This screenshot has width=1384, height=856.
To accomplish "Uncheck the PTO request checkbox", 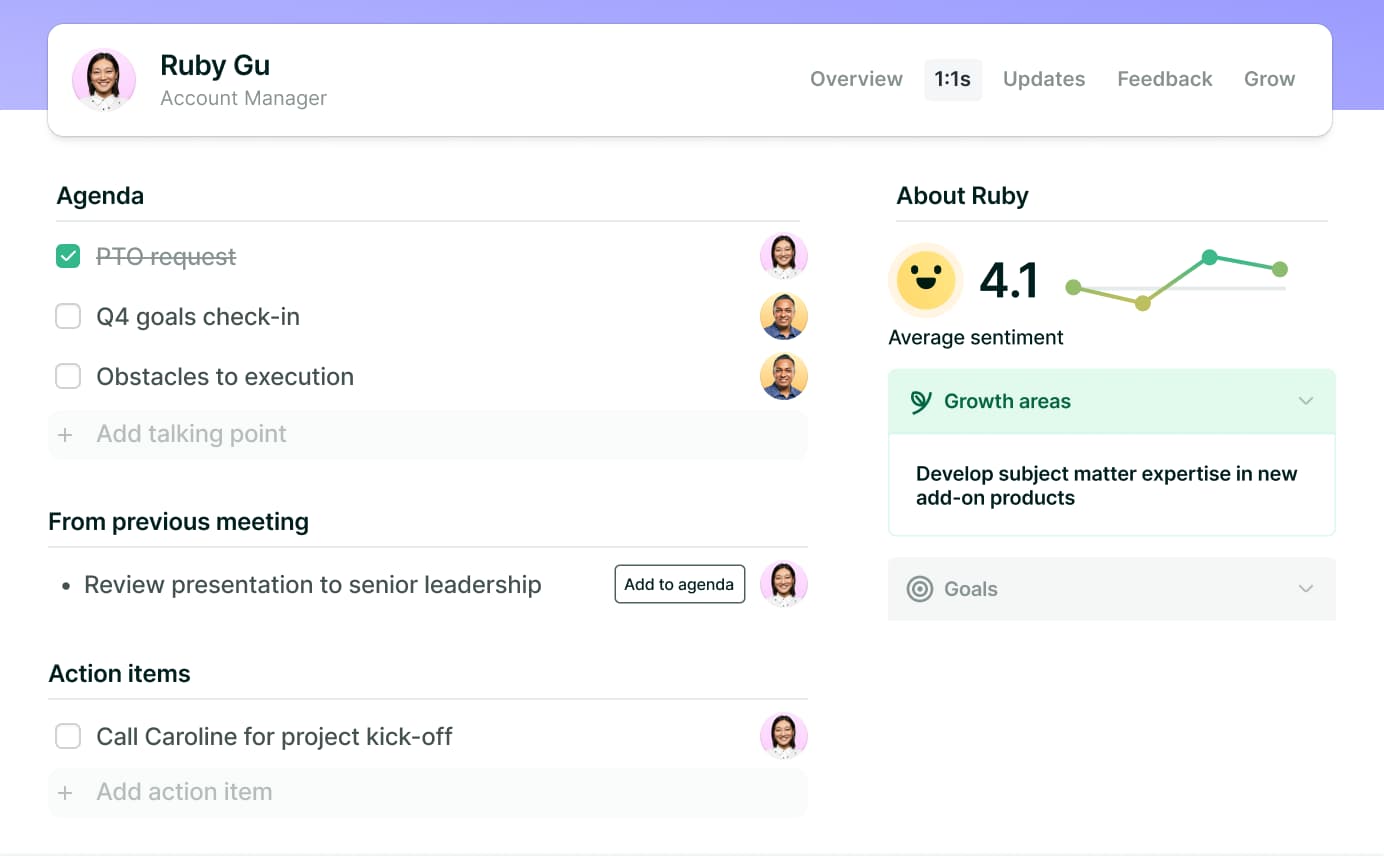I will [x=68, y=257].
